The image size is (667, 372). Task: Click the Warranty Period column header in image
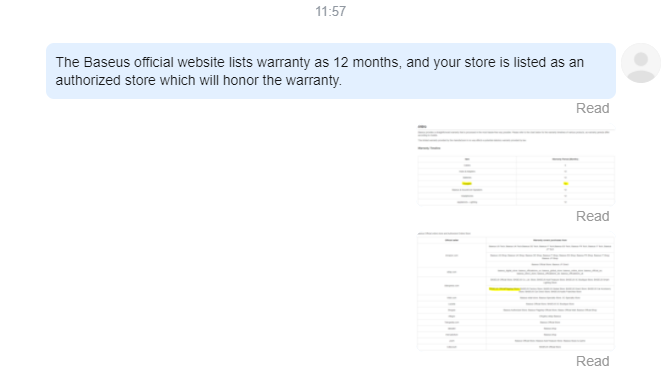(565, 159)
